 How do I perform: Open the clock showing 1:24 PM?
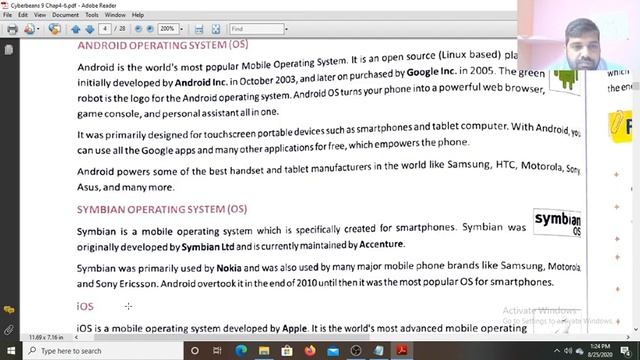(x=600, y=351)
